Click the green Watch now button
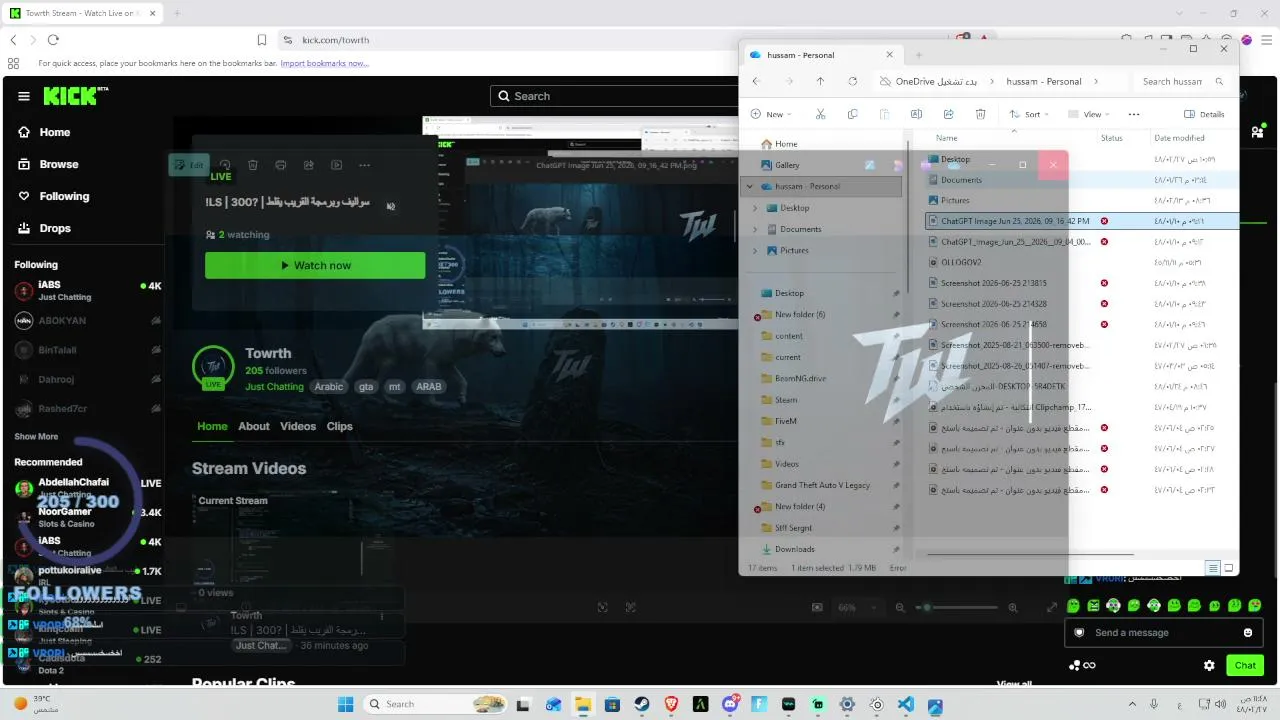 tap(315, 265)
